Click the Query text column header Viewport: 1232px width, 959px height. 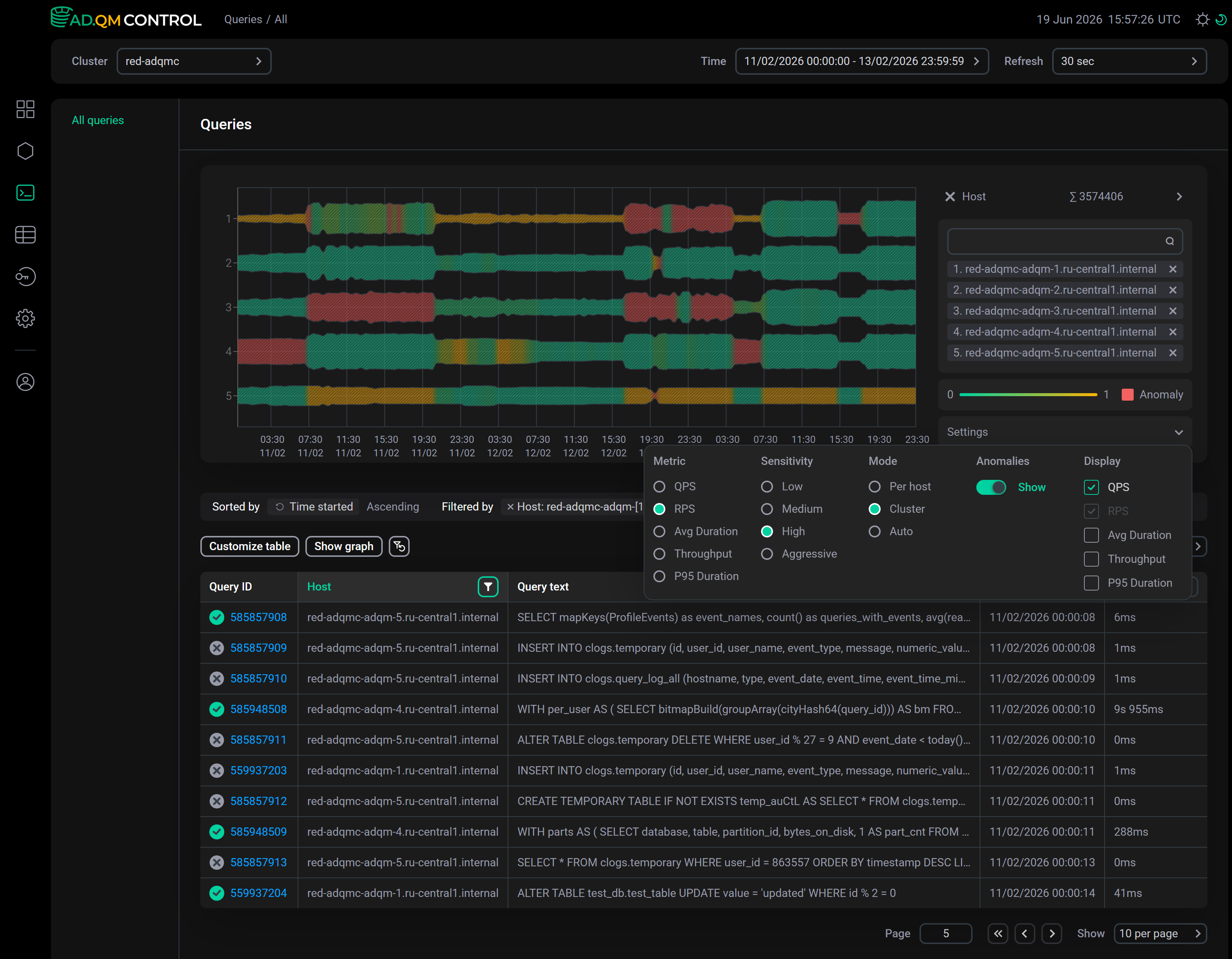(543, 587)
